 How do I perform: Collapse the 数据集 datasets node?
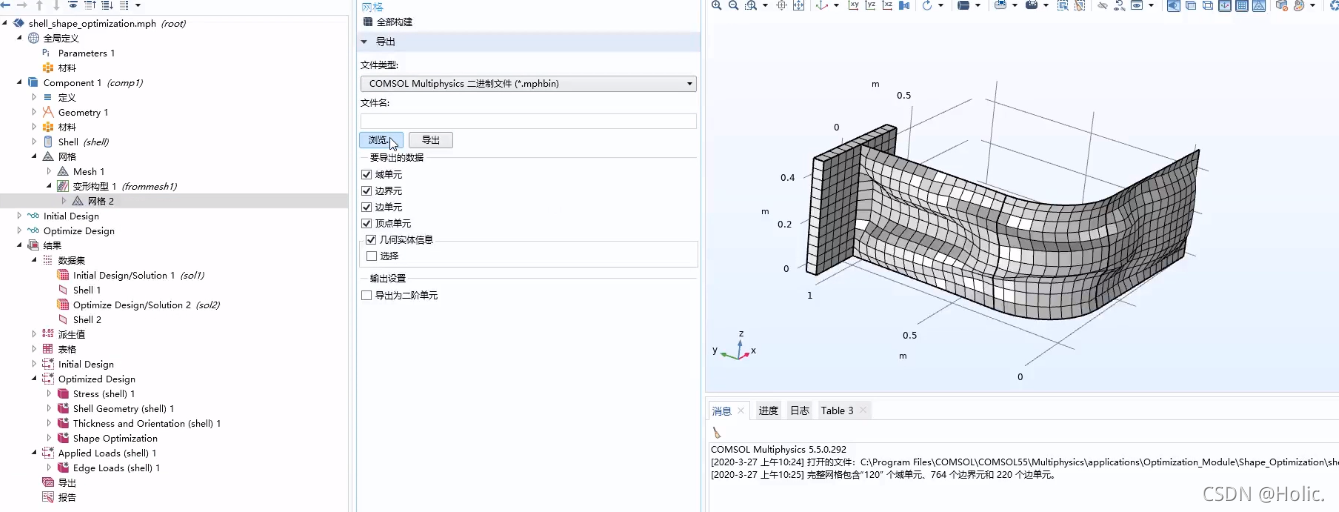click(x=34, y=260)
